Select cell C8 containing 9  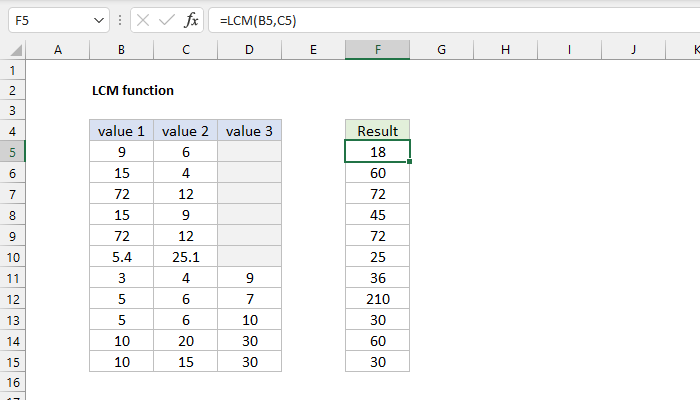(186, 215)
